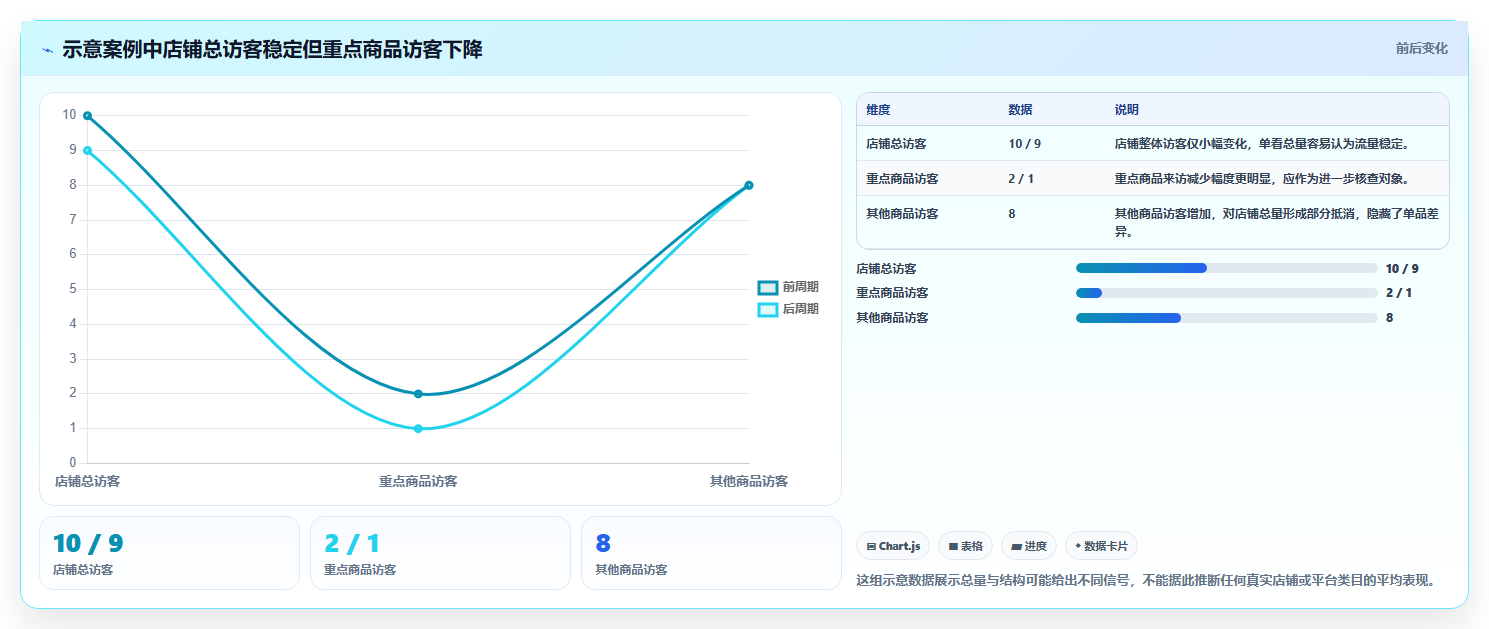
Task: Click the 10 / 9 value beside the progress bar
Action: (1402, 268)
